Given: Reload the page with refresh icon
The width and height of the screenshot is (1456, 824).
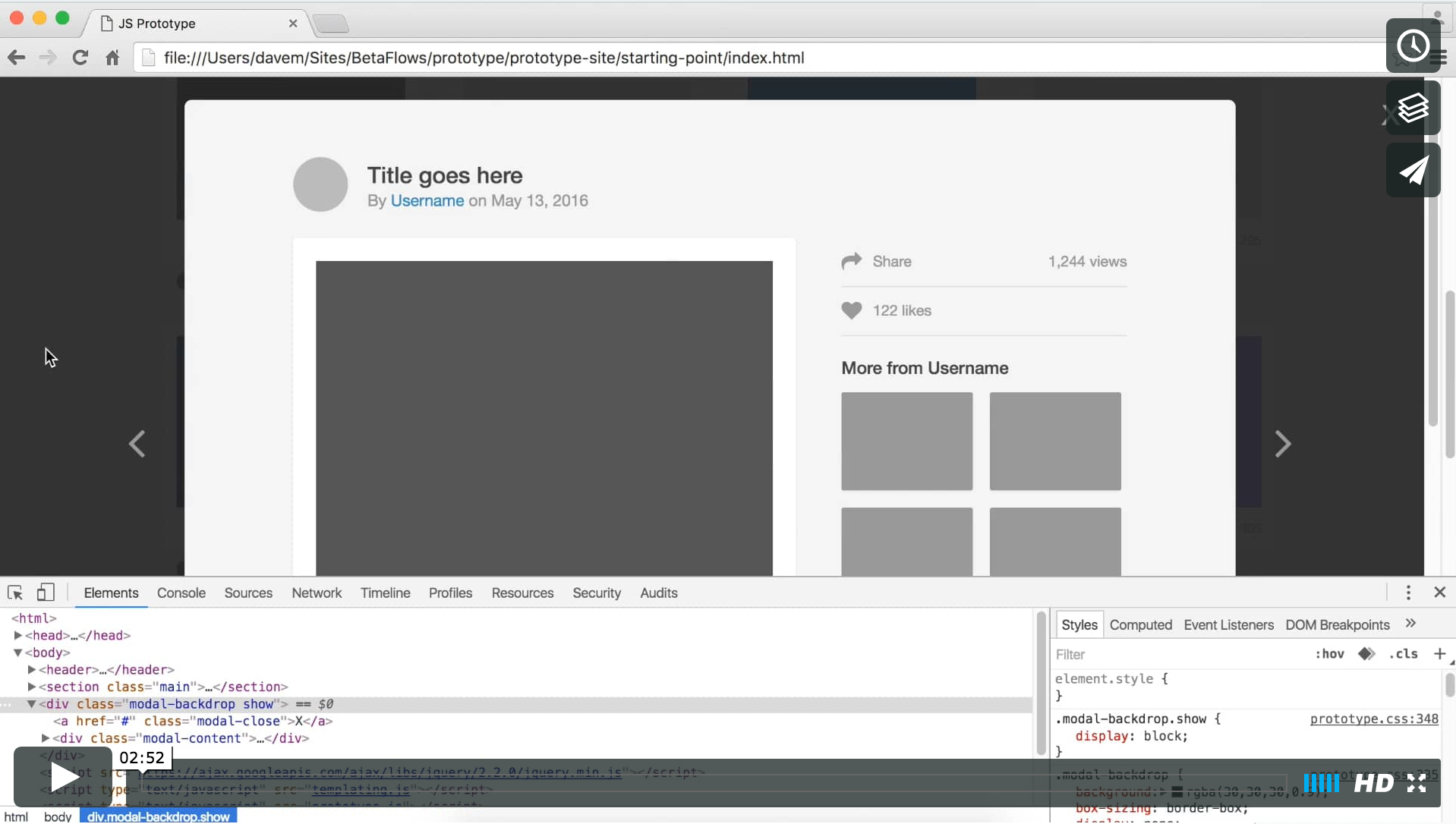Looking at the screenshot, I should [x=80, y=58].
